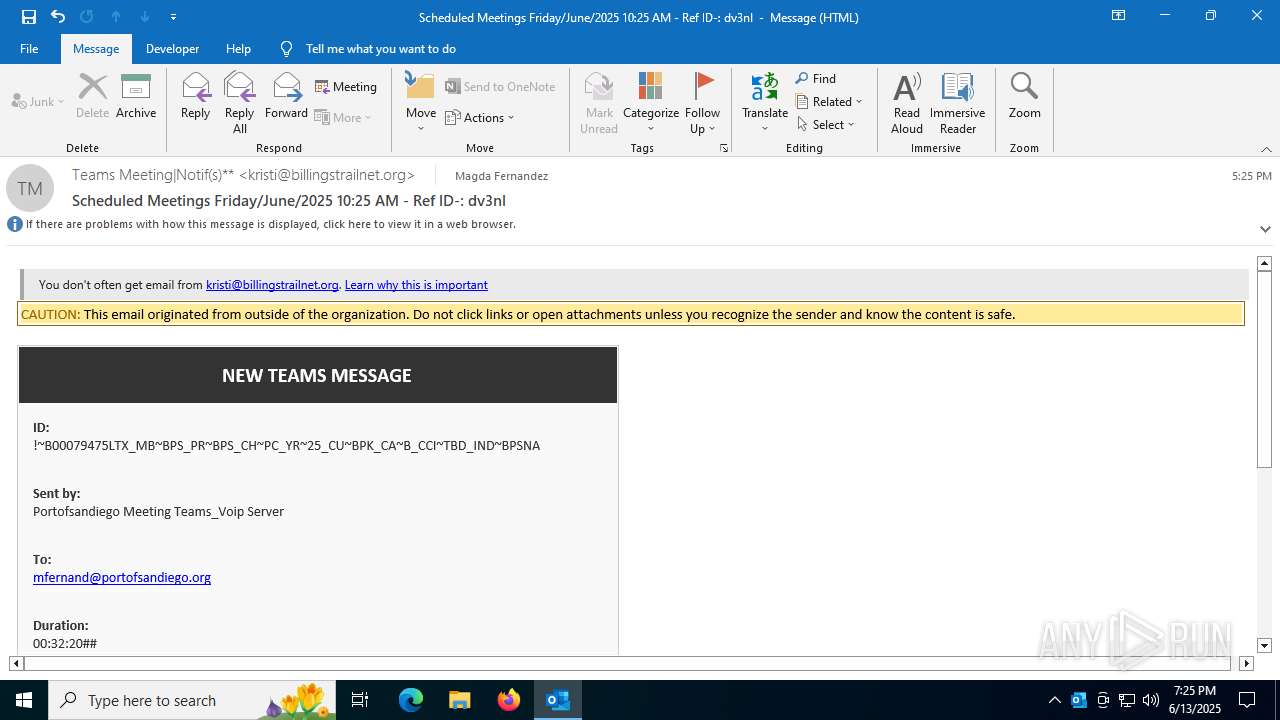Click the vertical scrollbar down arrow
The height and width of the screenshot is (720, 1280).
1264,646
